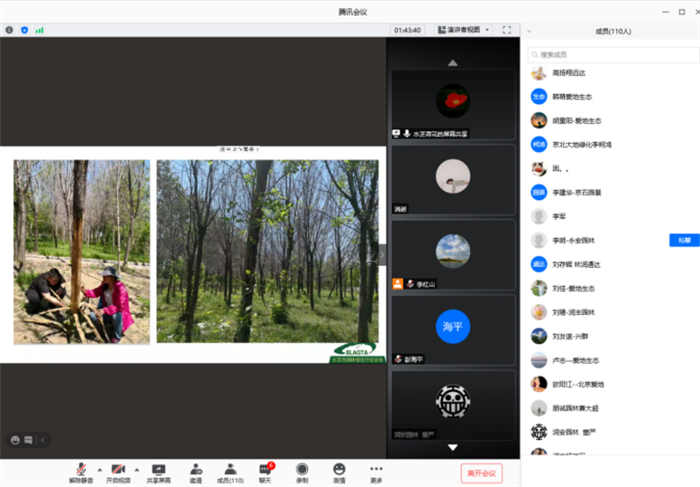This screenshot has width=700, height=487.
Task: Open the More options menu
Action: 376,470
